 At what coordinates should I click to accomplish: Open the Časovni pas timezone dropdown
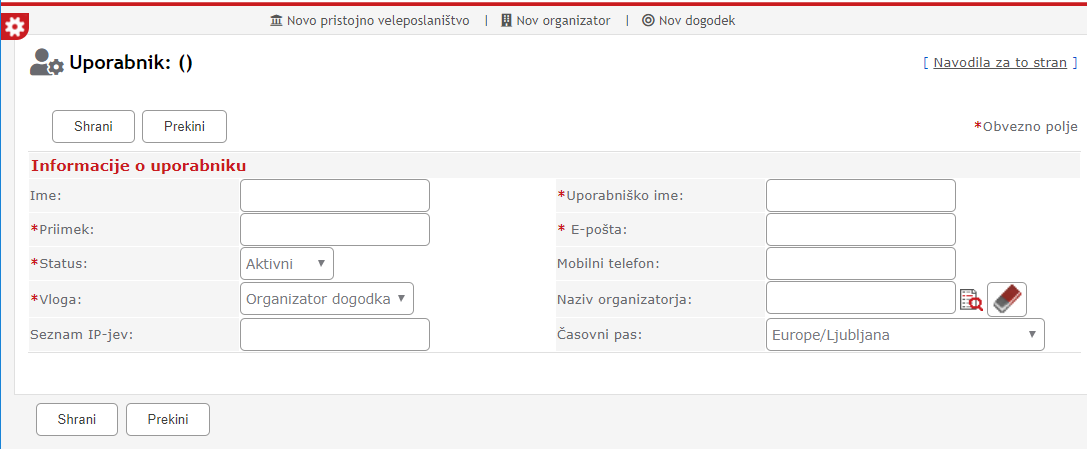pyautogui.click(x=905, y=335)
